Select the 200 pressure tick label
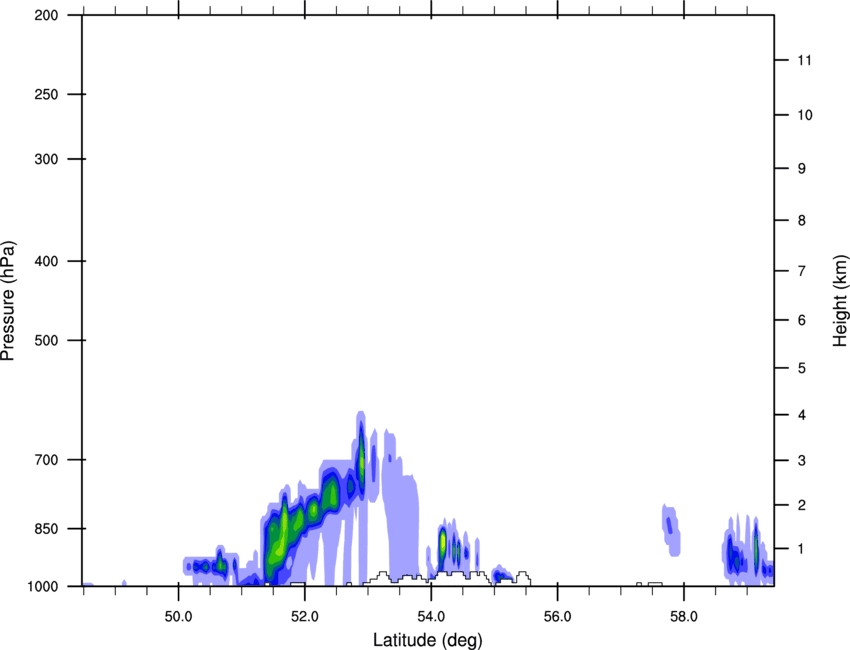 [46, 15]
